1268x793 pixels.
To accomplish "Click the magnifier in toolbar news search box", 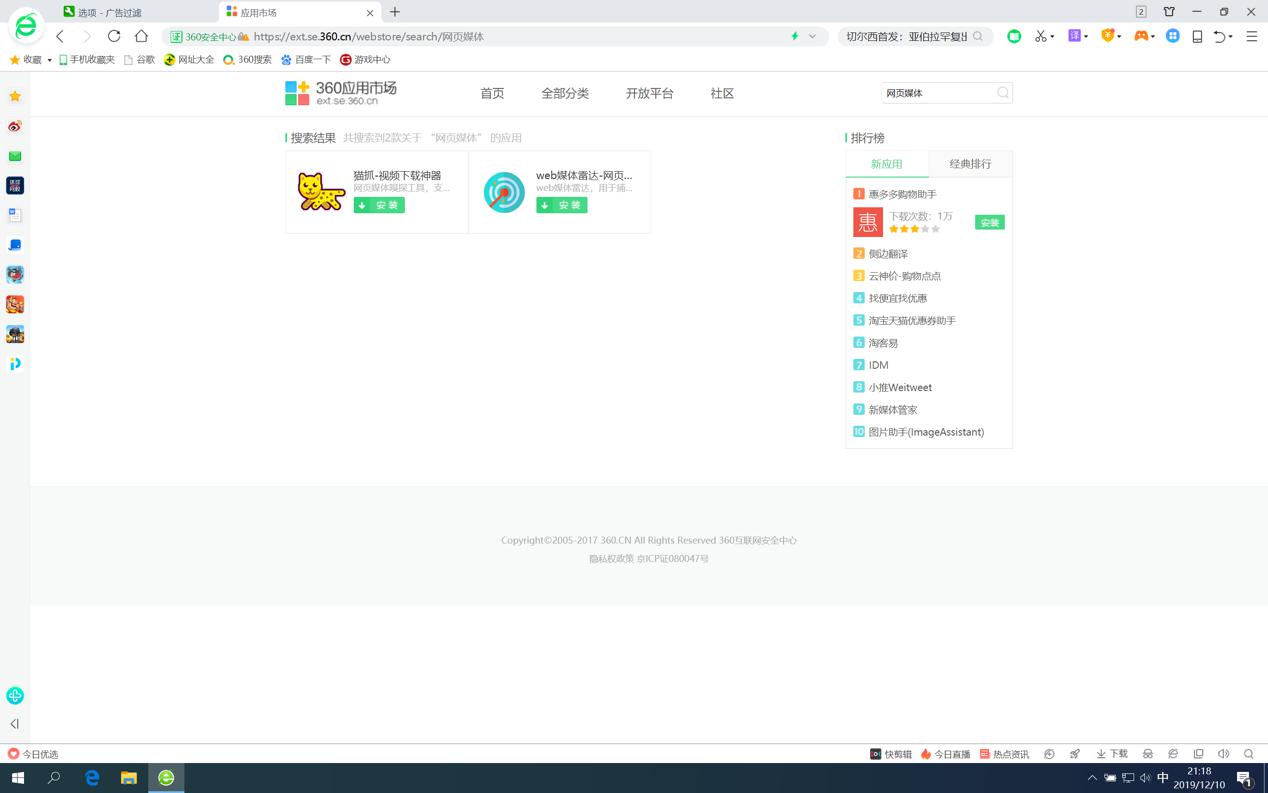I will coord(978,36).
